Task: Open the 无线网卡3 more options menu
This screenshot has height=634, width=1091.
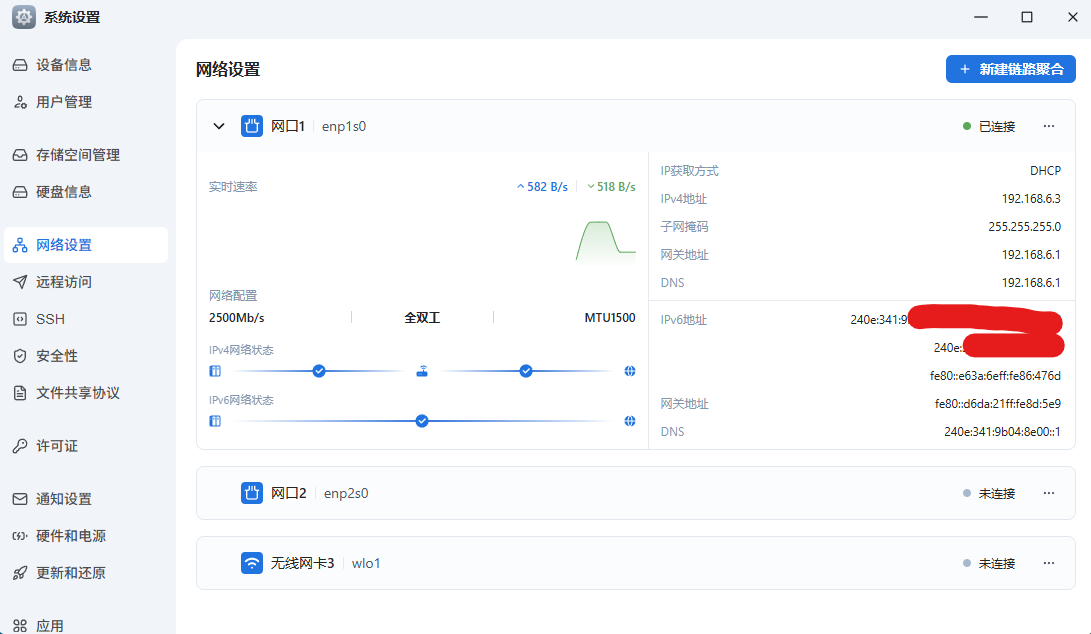Action: (x=1049, y=562)
